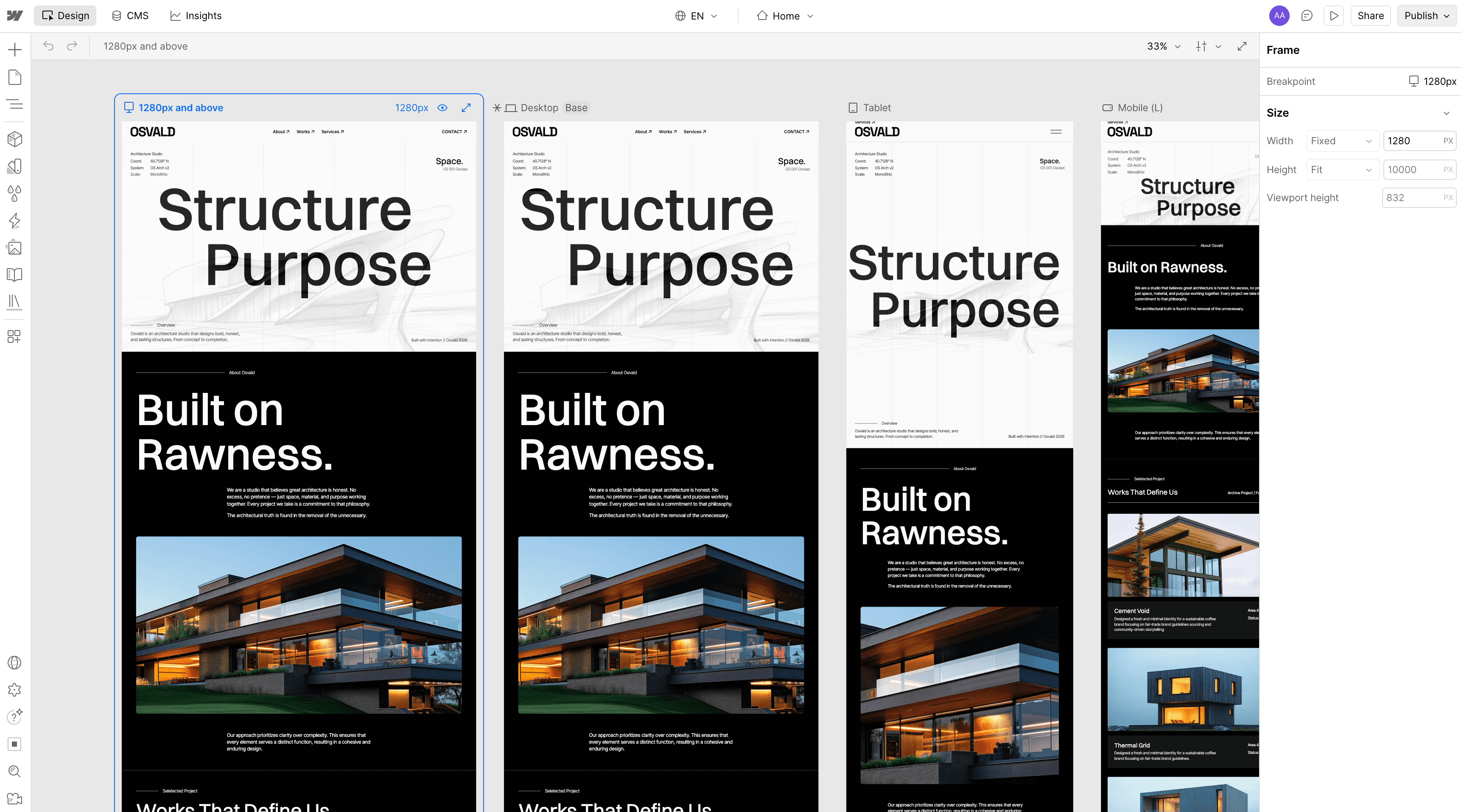The image size is (1461, 812).
Task: Click the Share button
Action: coord(1370,16)
